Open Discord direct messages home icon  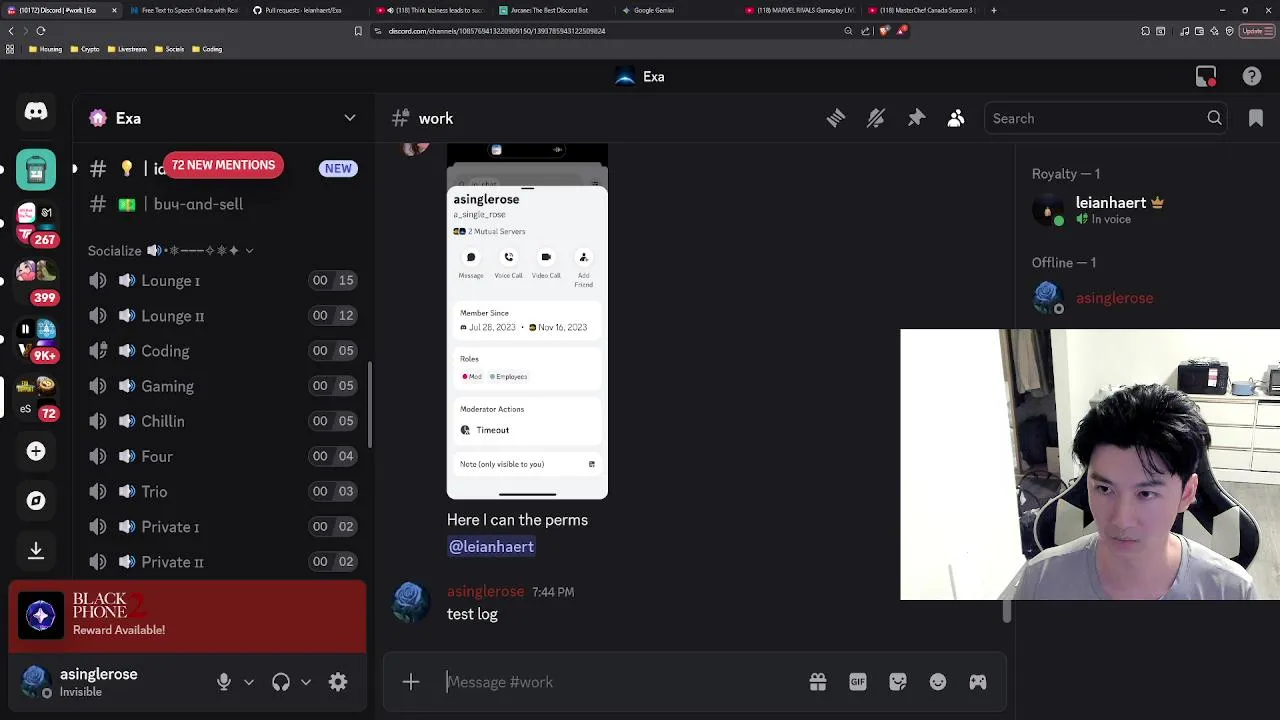pos(36,112)
